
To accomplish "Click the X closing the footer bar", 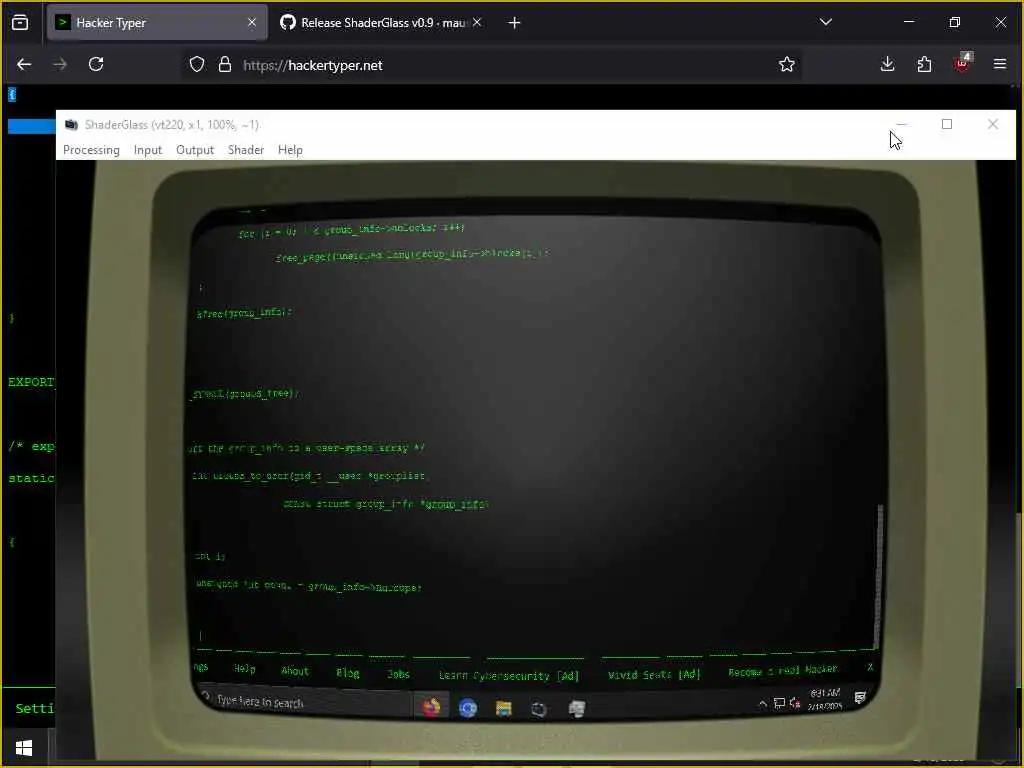I will [870, 667].
